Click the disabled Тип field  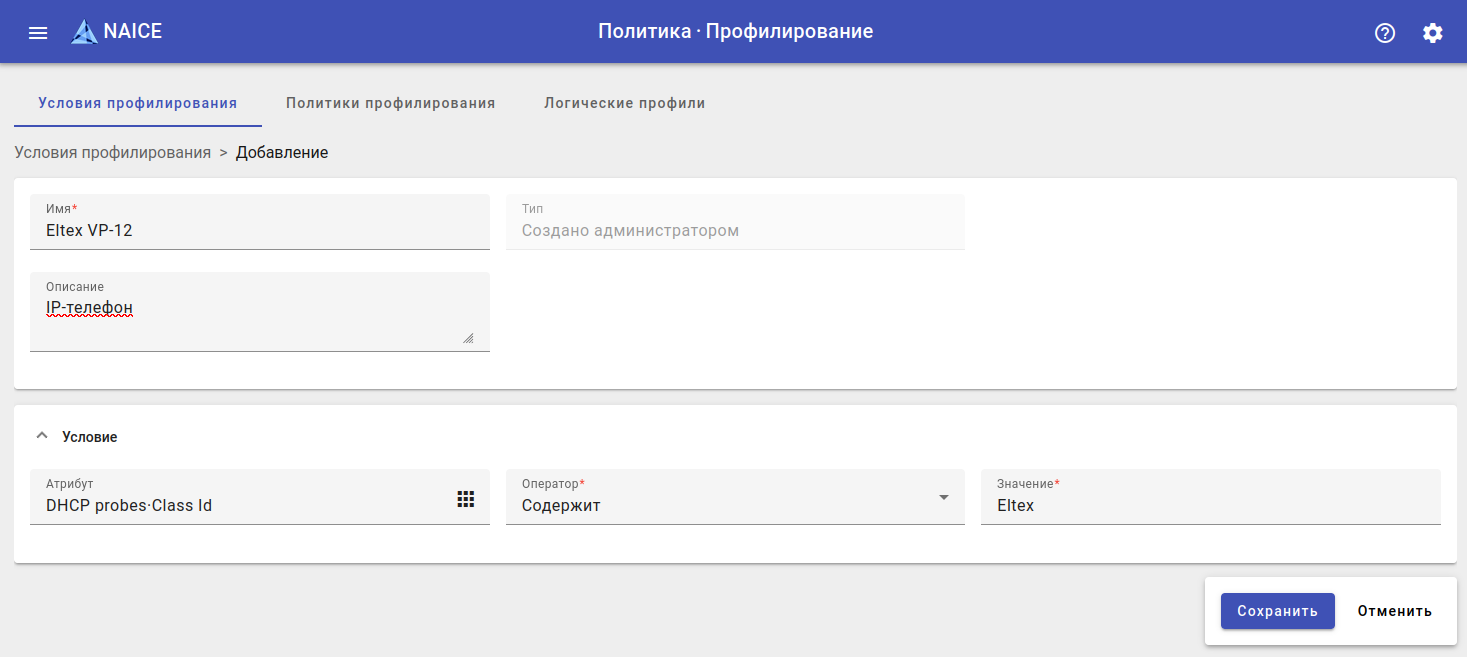point(735,230)
